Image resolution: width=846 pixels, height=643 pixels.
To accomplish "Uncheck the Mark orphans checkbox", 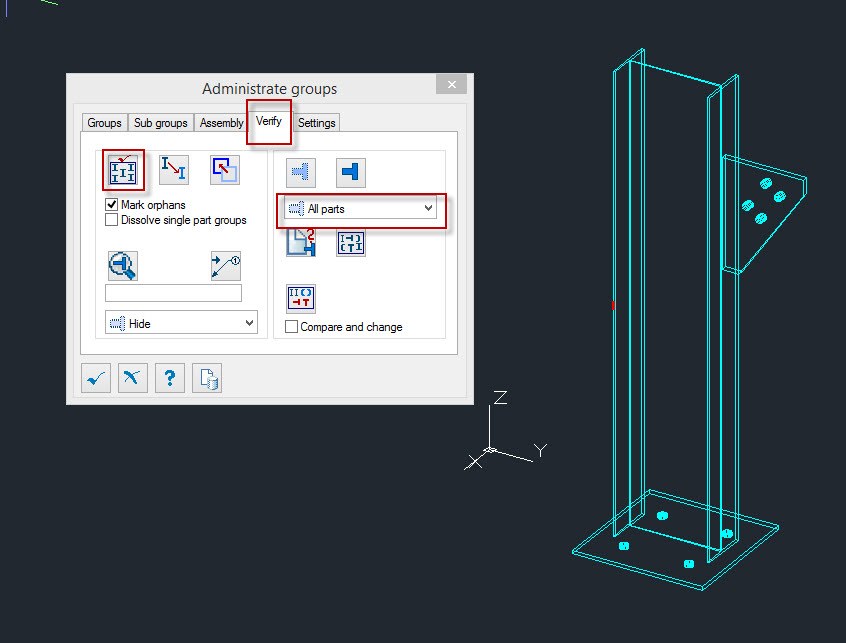I will tap(112, 205).
